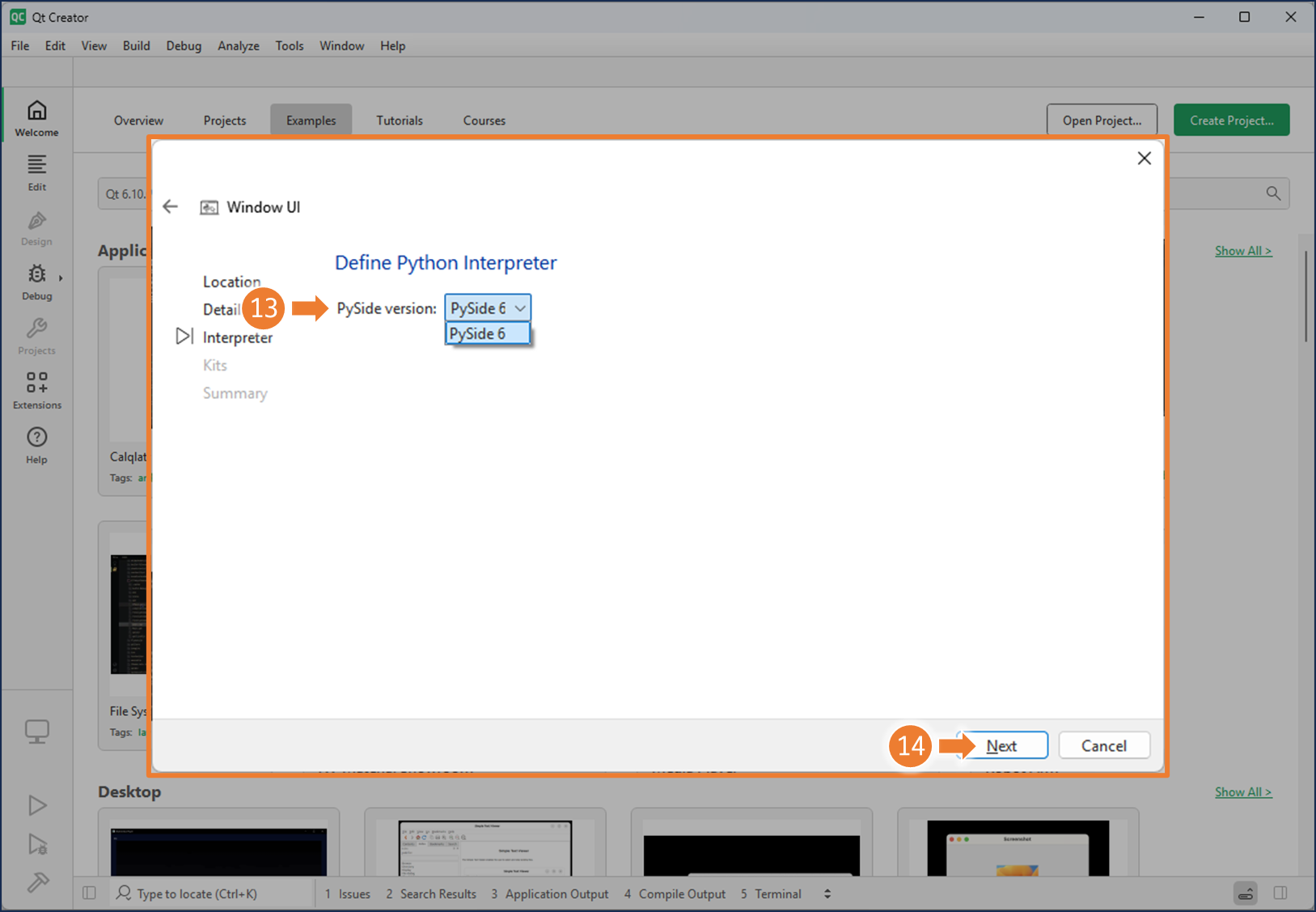The height and width of the screenshot is (912, 1316).
Task: Open Extensions mode
Action: [36, 391]
